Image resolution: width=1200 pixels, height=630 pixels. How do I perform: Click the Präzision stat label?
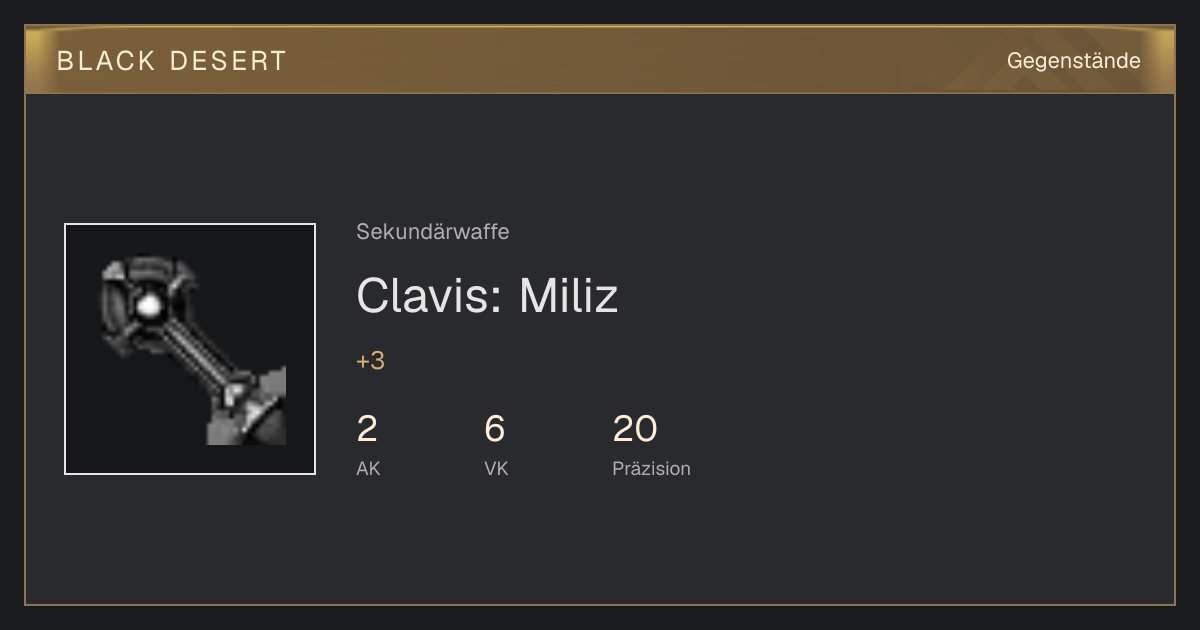(x=651, y=469)
